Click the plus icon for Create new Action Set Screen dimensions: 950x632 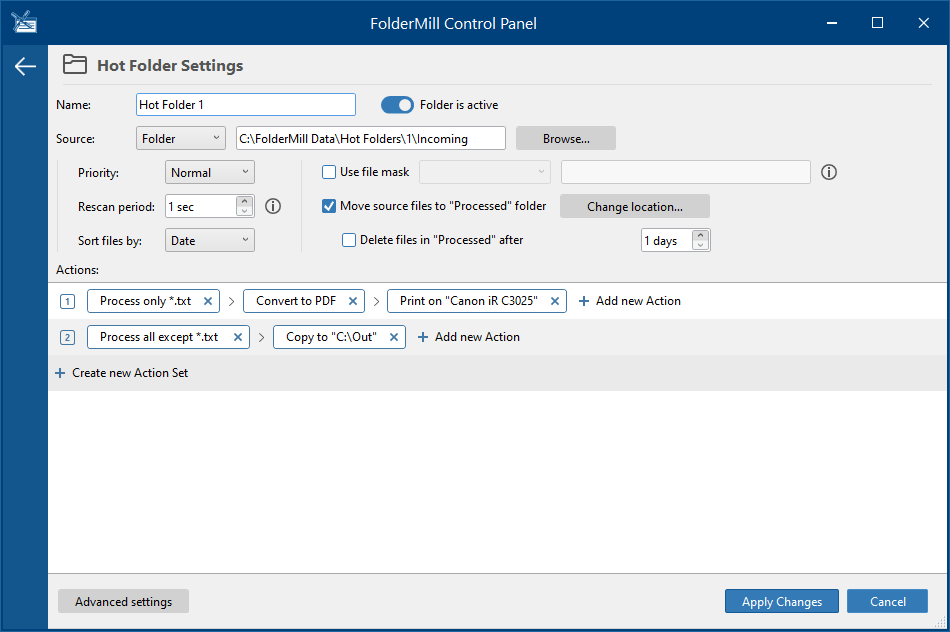(x=60, y=373)
